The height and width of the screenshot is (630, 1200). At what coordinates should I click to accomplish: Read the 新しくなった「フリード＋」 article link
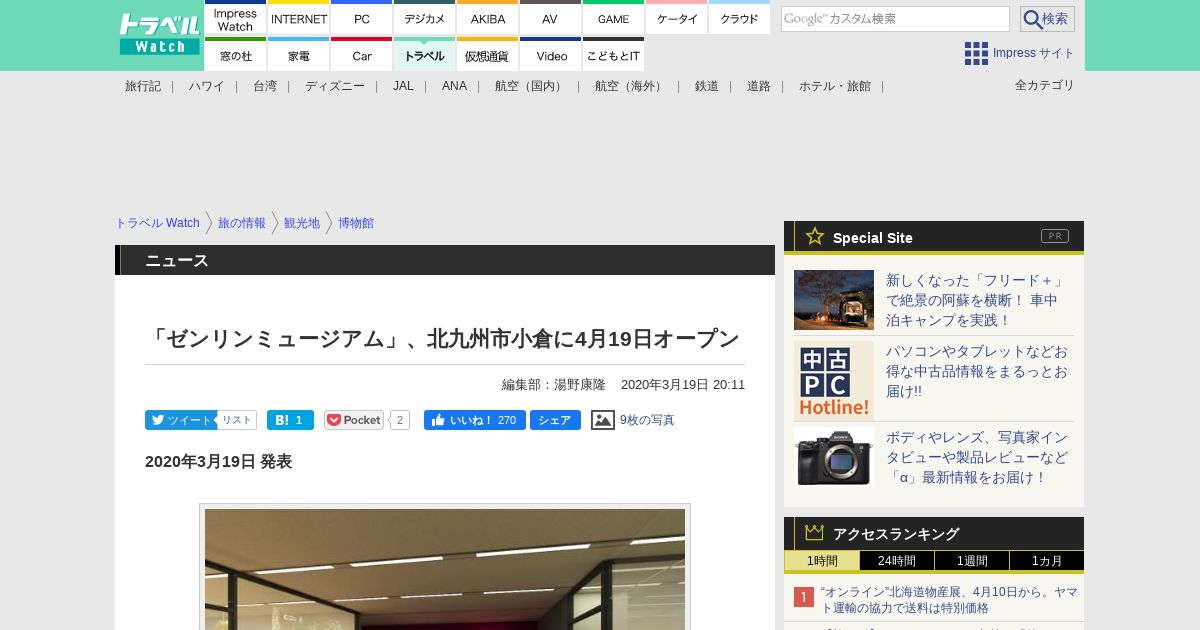tap(975, 300)
